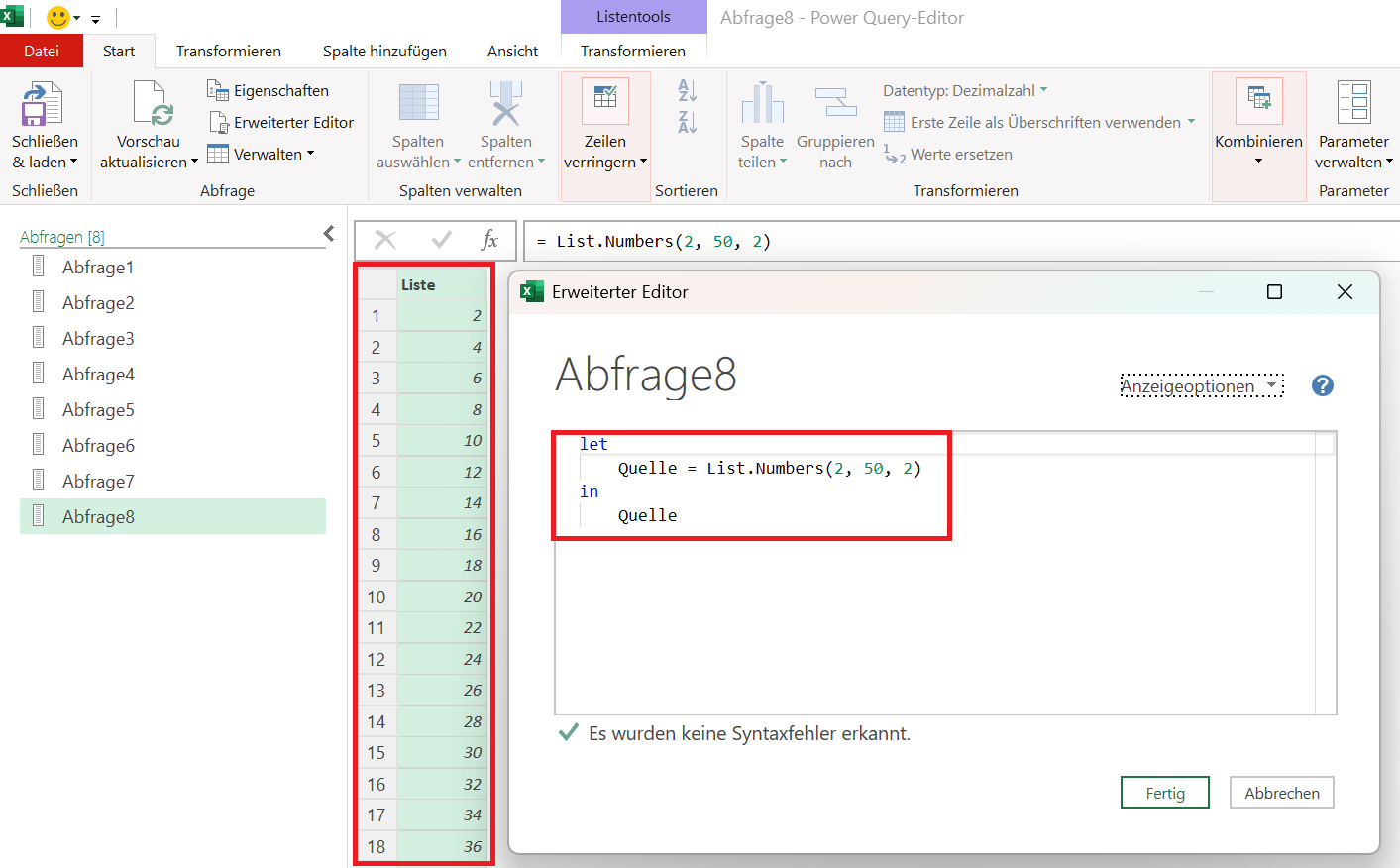Viewport: 1400px width, 868px height.
Task: Open Erweiterter Editor from the ribbon
Action: click(x=281, y=122)
